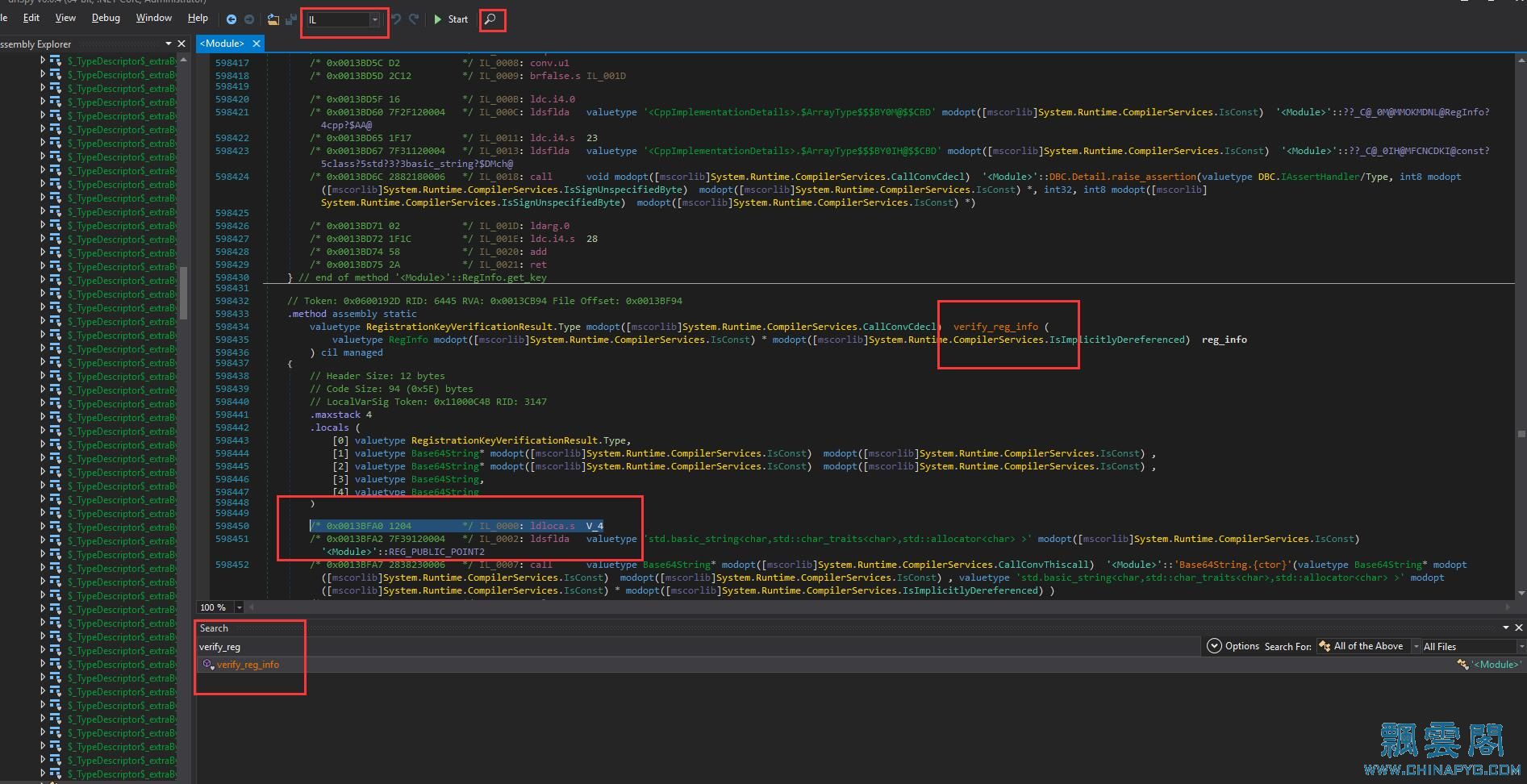Open the All Files dropdown
The height and width of the screenshot is (784, 1527).
(1473, 646)
